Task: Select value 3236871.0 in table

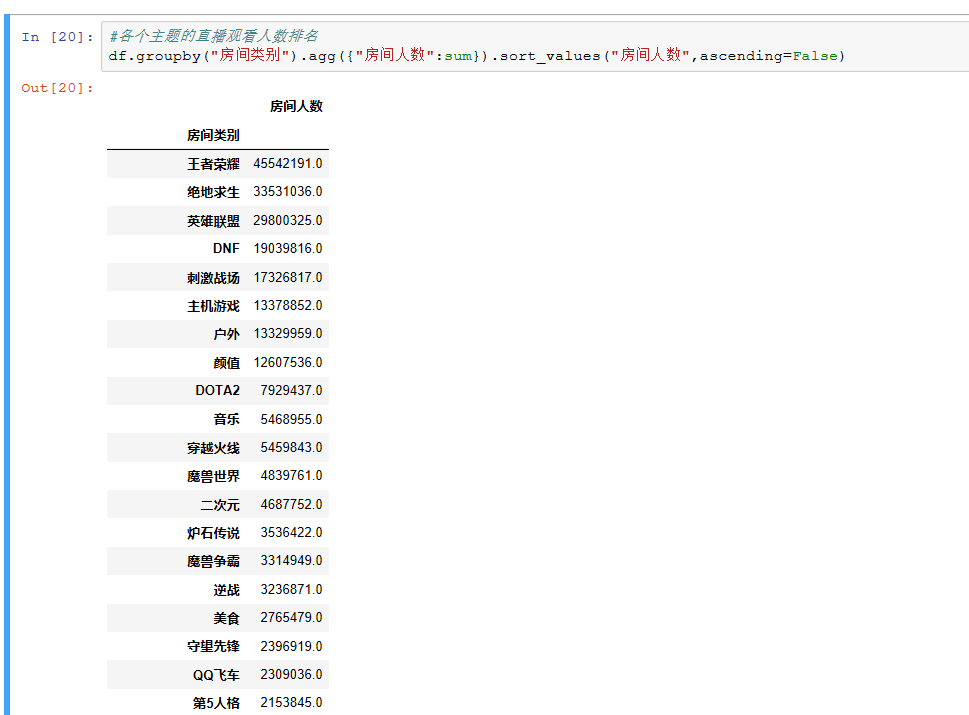Action: click(292, 590)
